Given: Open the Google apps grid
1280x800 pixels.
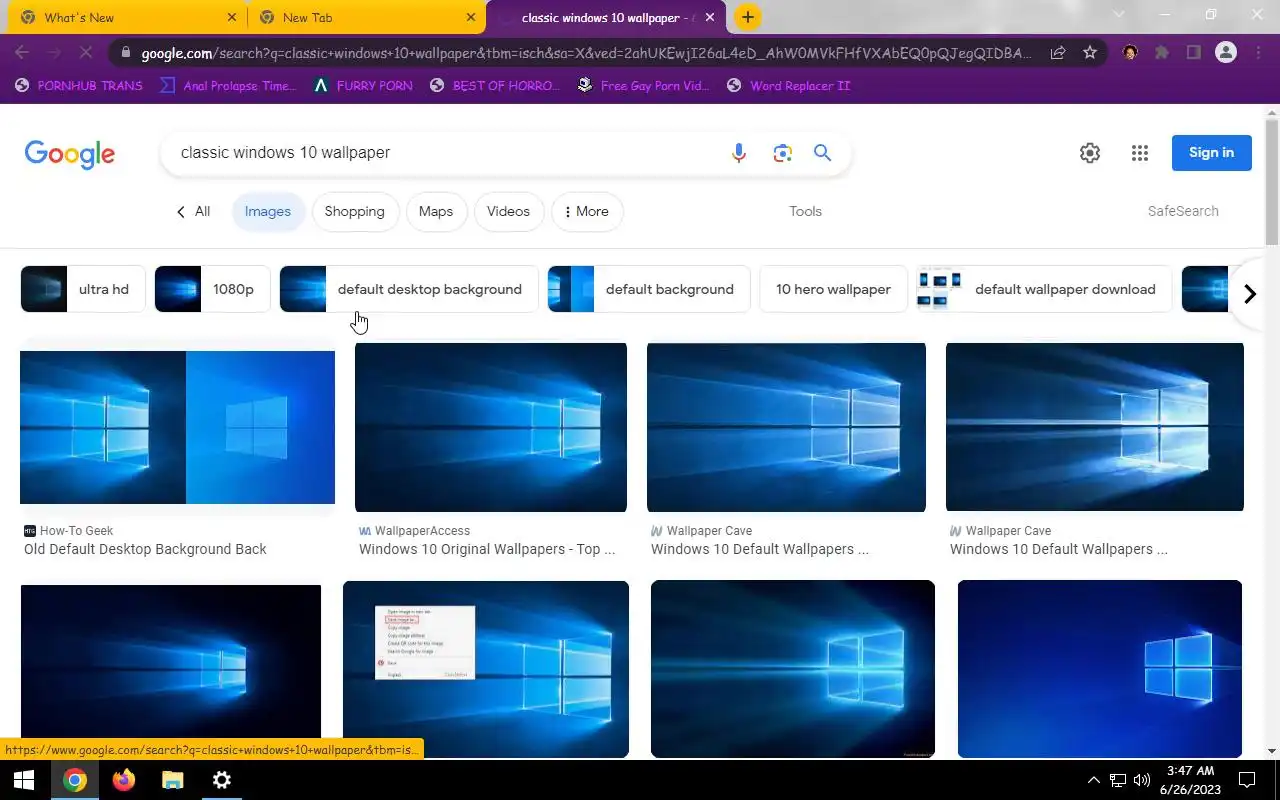Looking at the screenshot, I should pyautogui.click(x=1140, y=153).
